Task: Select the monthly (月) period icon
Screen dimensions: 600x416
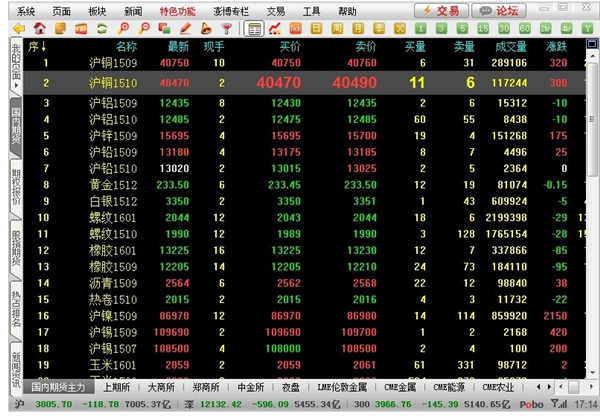Action: point(358,29)
